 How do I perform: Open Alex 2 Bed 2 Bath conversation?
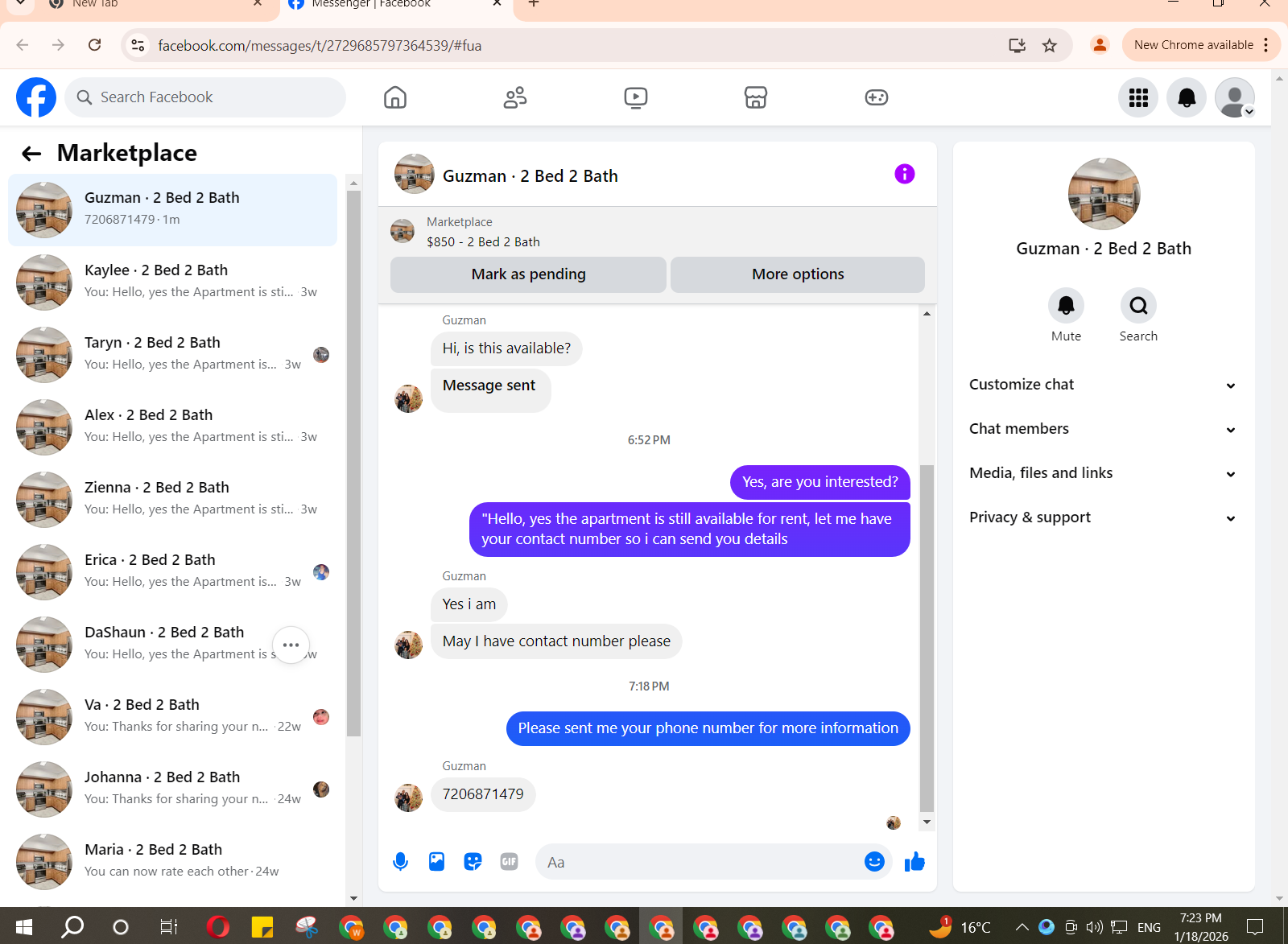pos(173,427)
